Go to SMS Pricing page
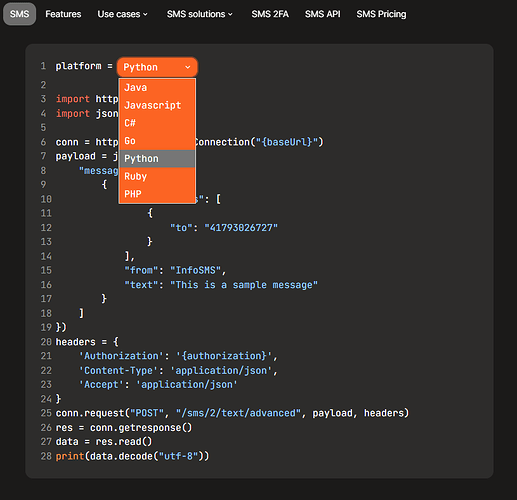Image resolution: width=517 pixels, height=500 pixels. pos(381,14)
